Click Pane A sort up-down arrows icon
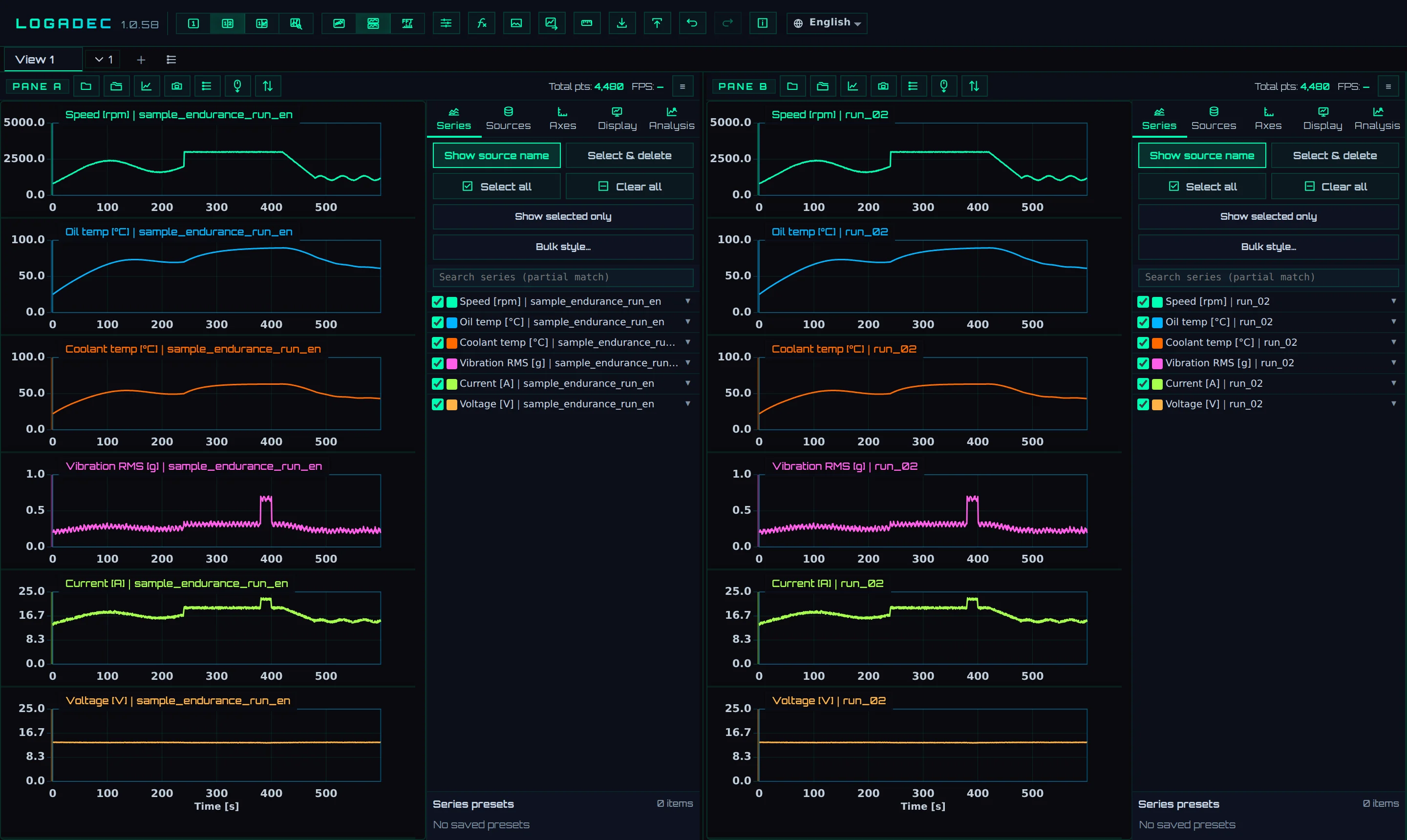1407x840 pixels. point(268,86)
